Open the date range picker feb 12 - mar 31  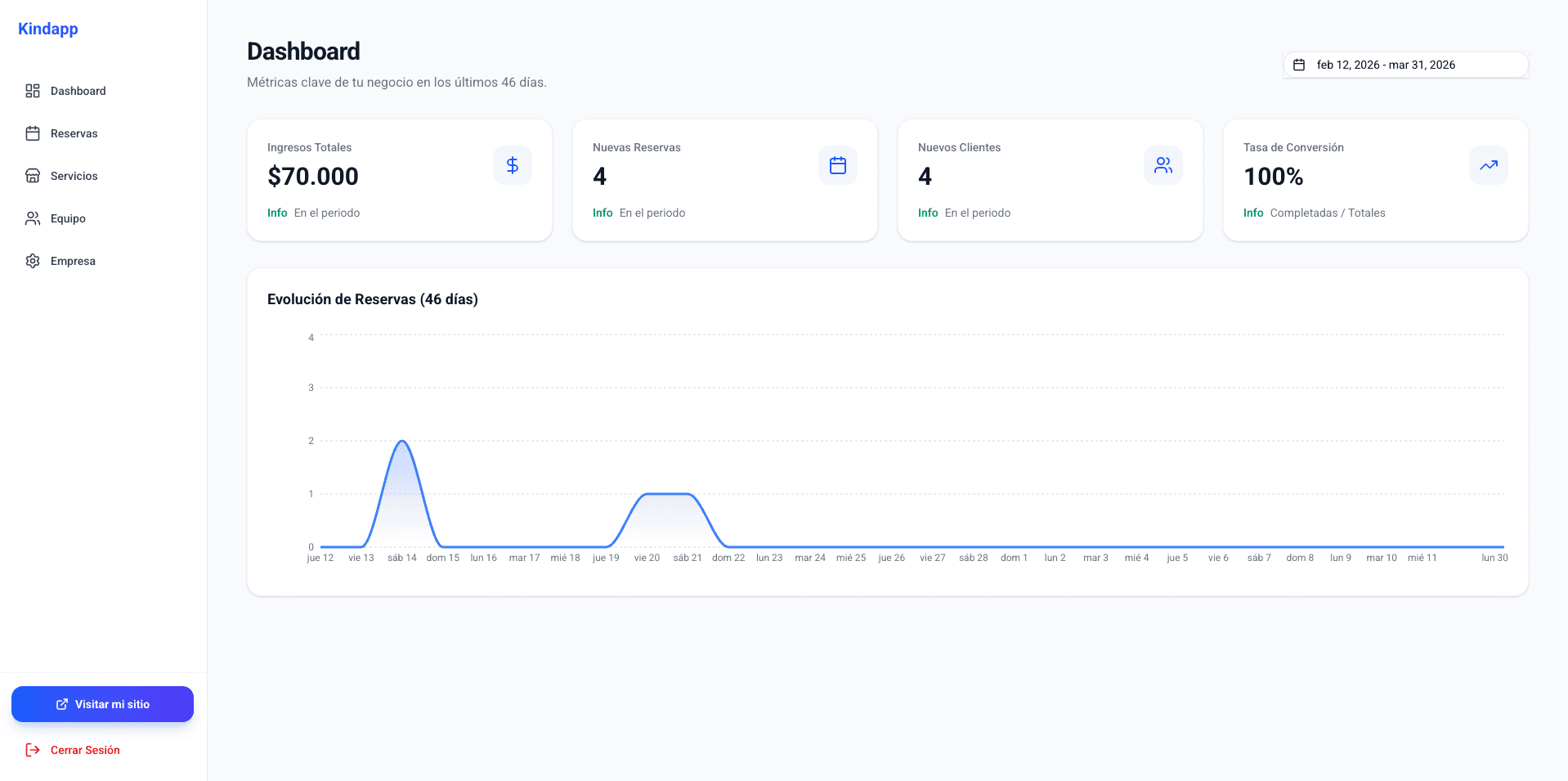(x=1405, y=65)
